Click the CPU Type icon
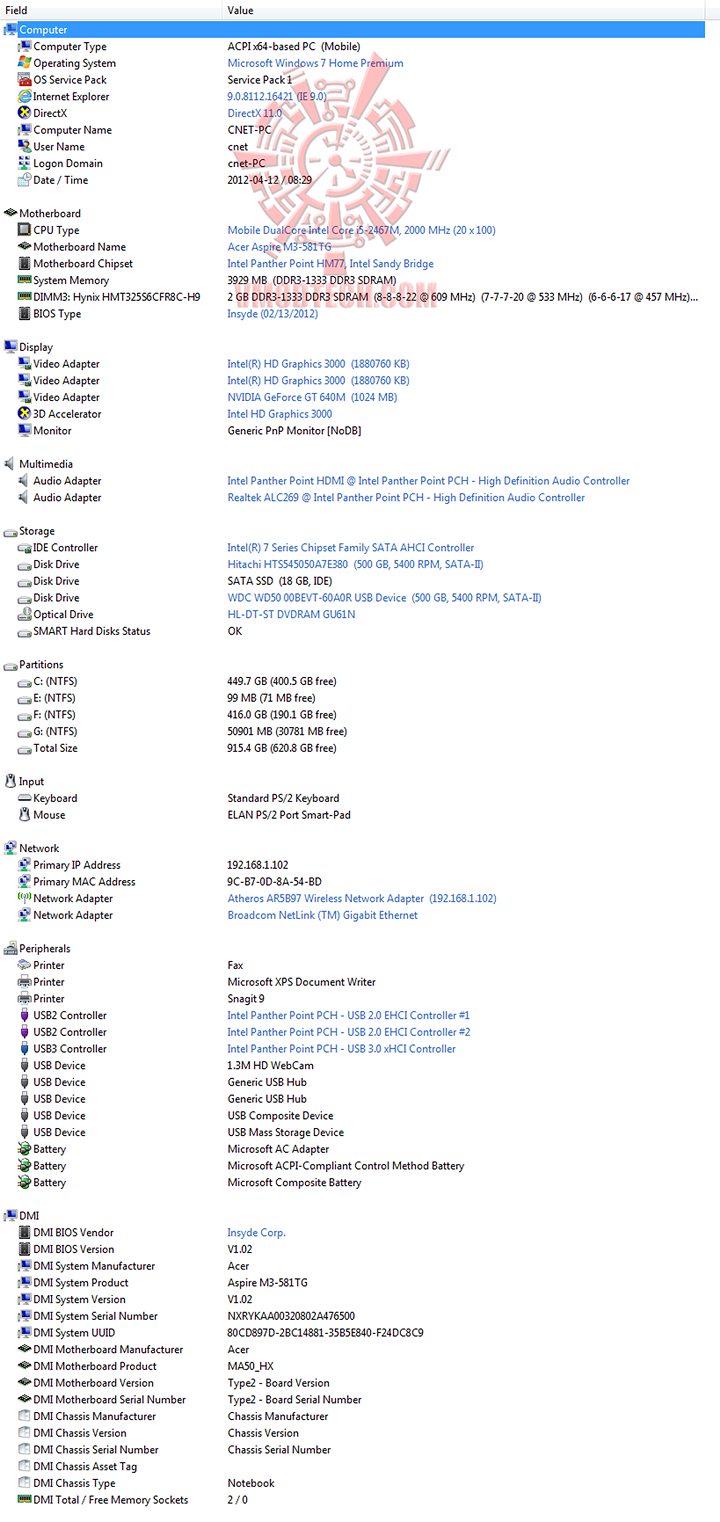The height and width of the screenshot is (1522, 720). (25, 230)
